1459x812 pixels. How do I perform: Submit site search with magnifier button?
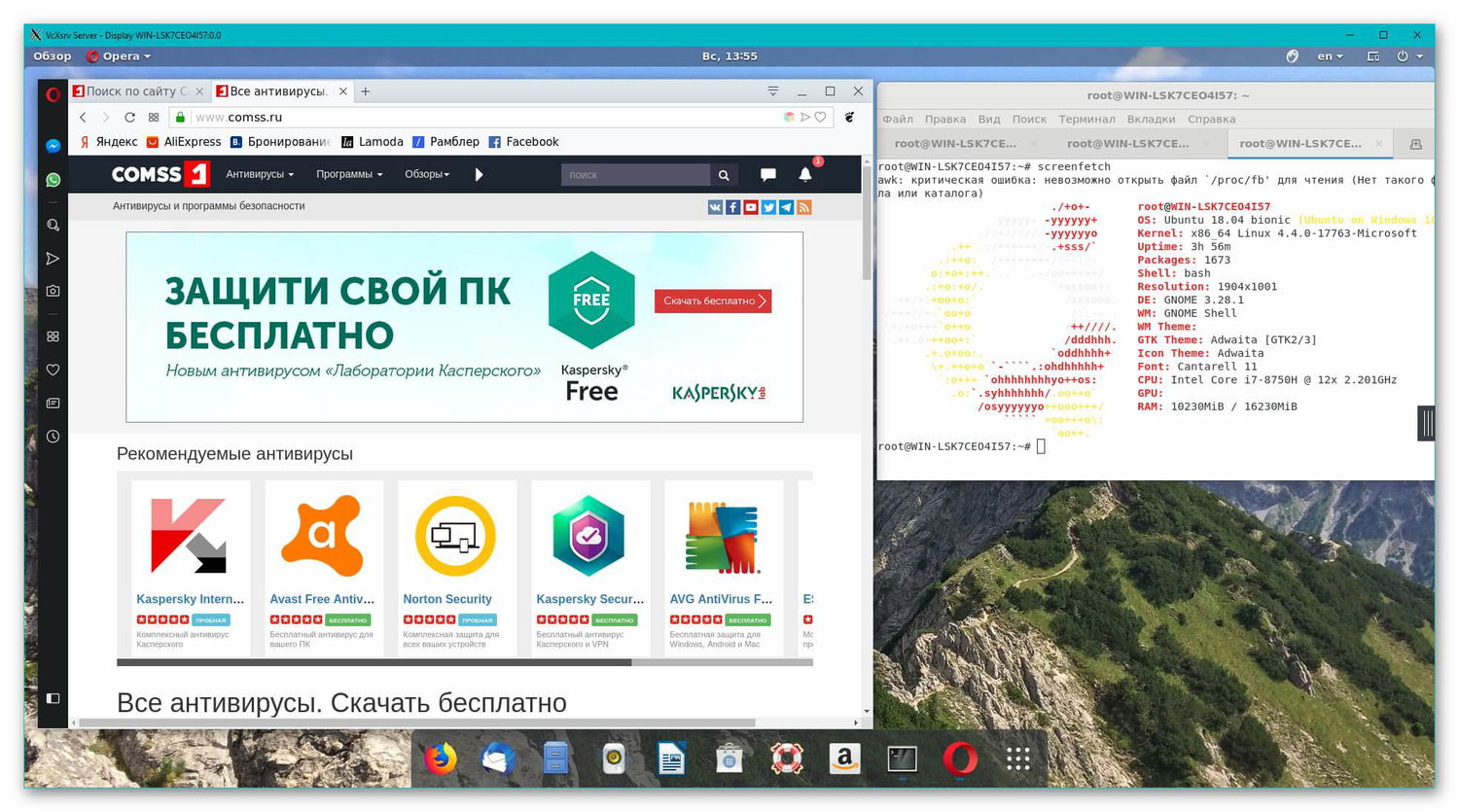[x=724, y=175]
